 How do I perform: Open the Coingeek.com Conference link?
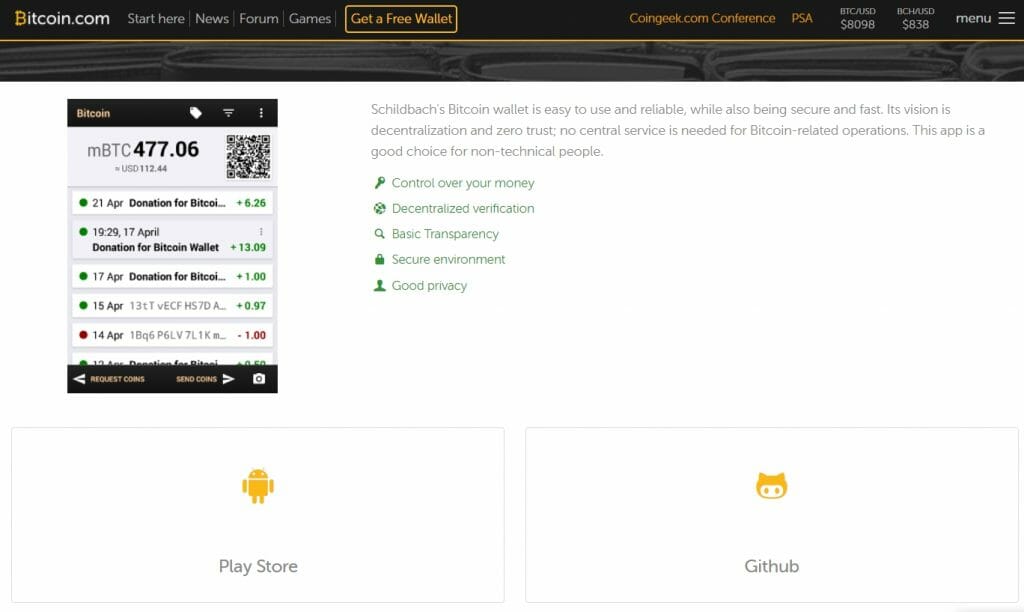pyautogui.click(x=702, y=18)
